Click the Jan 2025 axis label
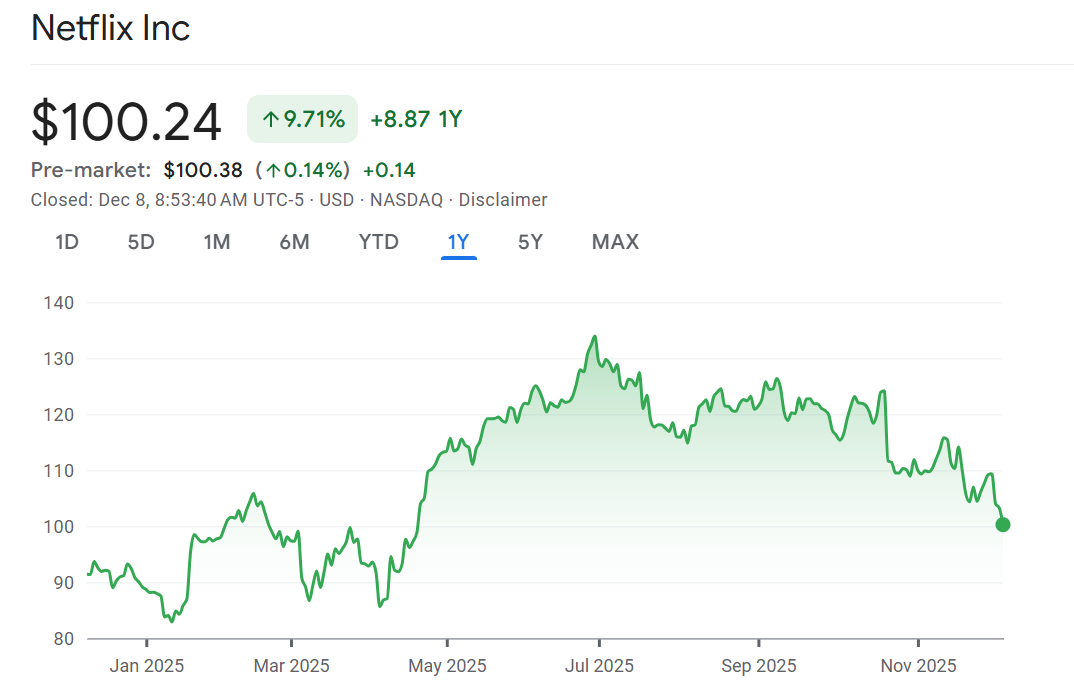Image resolution: width=1074 pixels, height=697 pixels. point(147,666)
